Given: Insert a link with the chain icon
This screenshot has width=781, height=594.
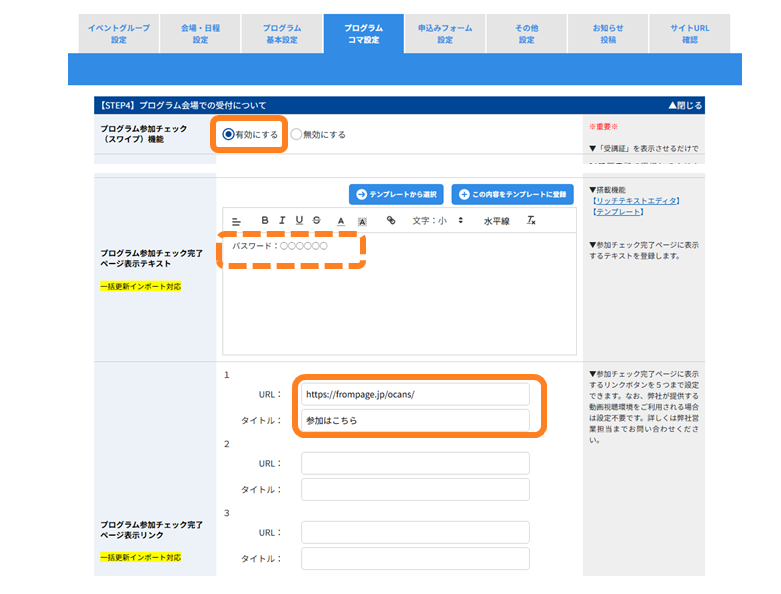Looking at the screenshot, I should 391,220.
